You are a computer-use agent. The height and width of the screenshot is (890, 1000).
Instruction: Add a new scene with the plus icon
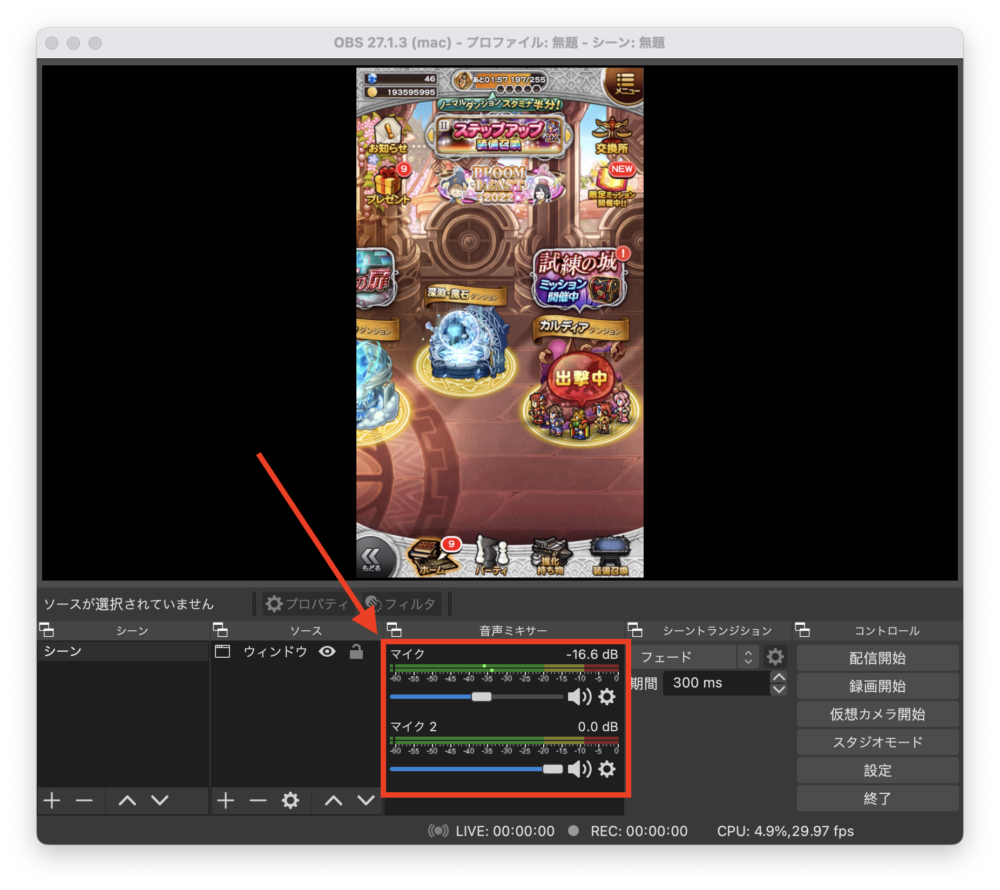coord(52,800)
